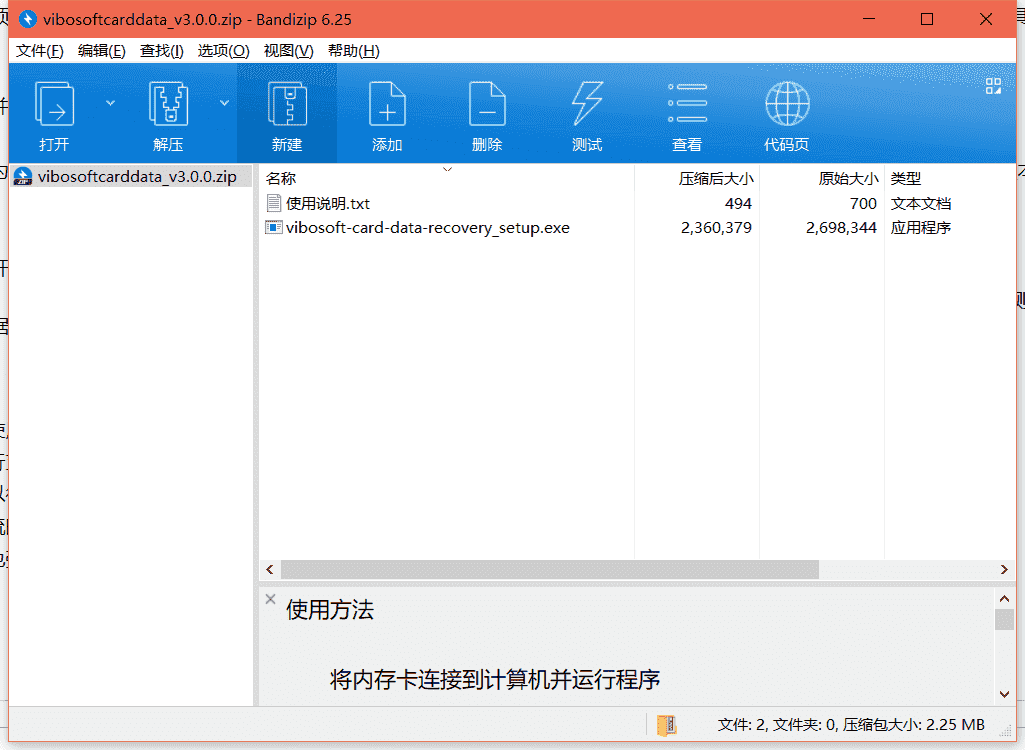Maximize the Bandizip window
Screen dimensions: 1025x750
927,19
